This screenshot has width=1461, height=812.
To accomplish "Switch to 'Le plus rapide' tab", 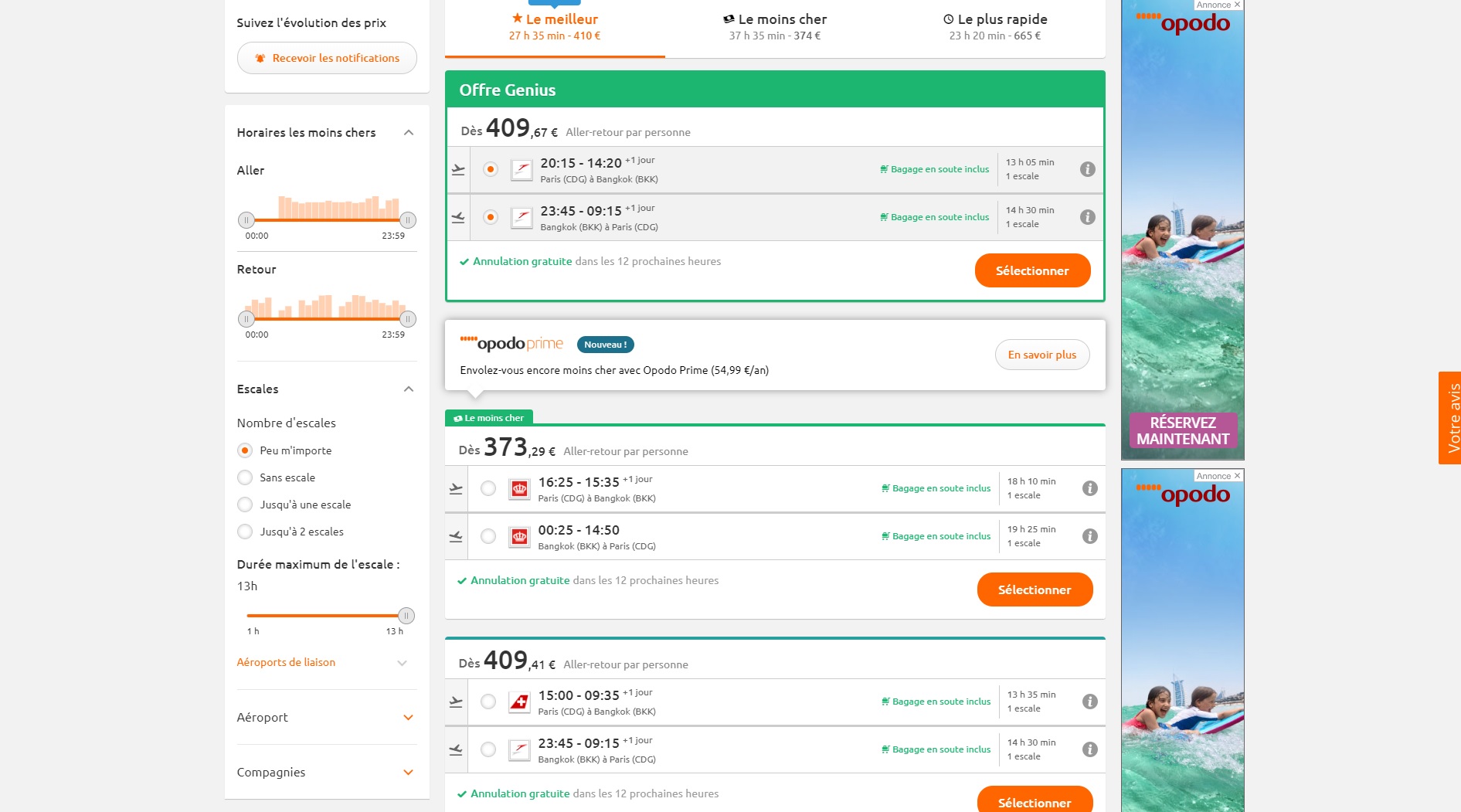I will pos(994,27).
